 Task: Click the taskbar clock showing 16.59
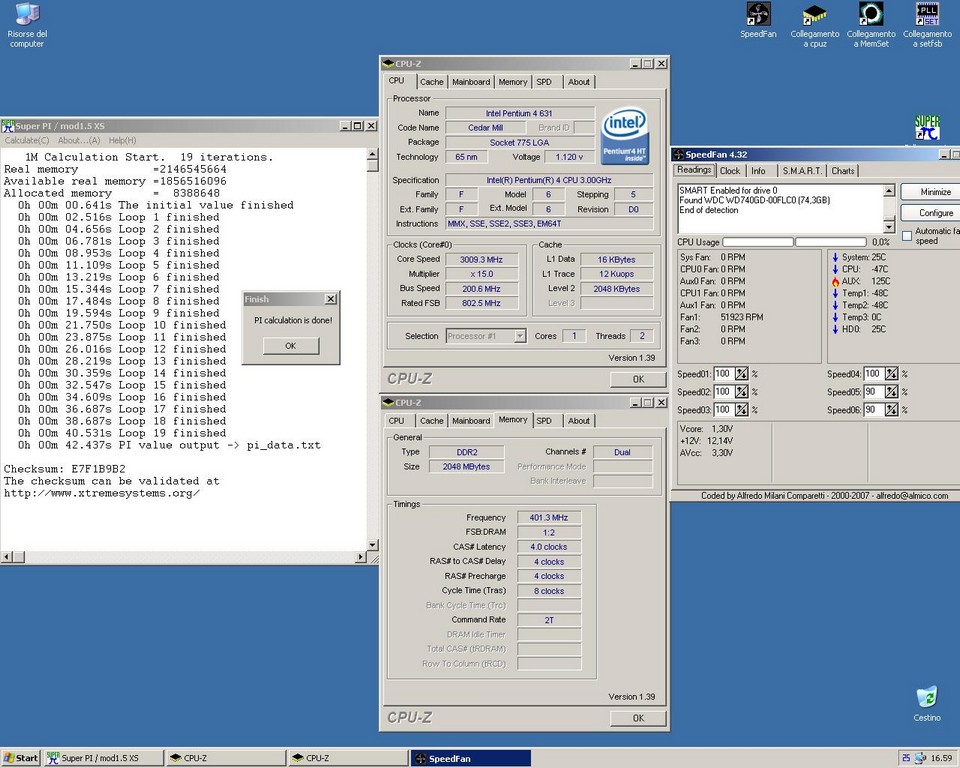pyautogui.click(x=941, y=758)
